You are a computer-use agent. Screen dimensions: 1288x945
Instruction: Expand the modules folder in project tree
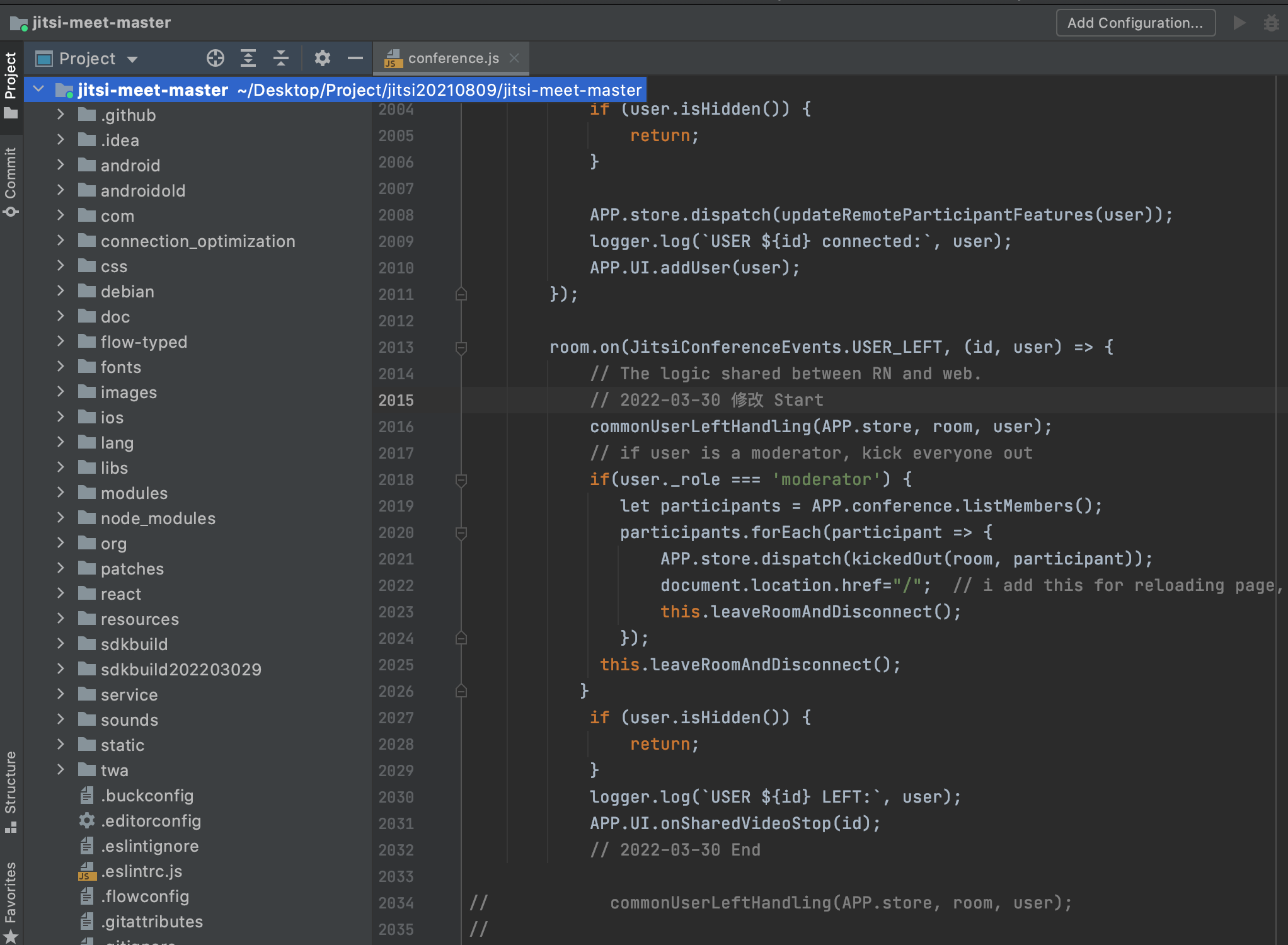click(x=63, y=493)
